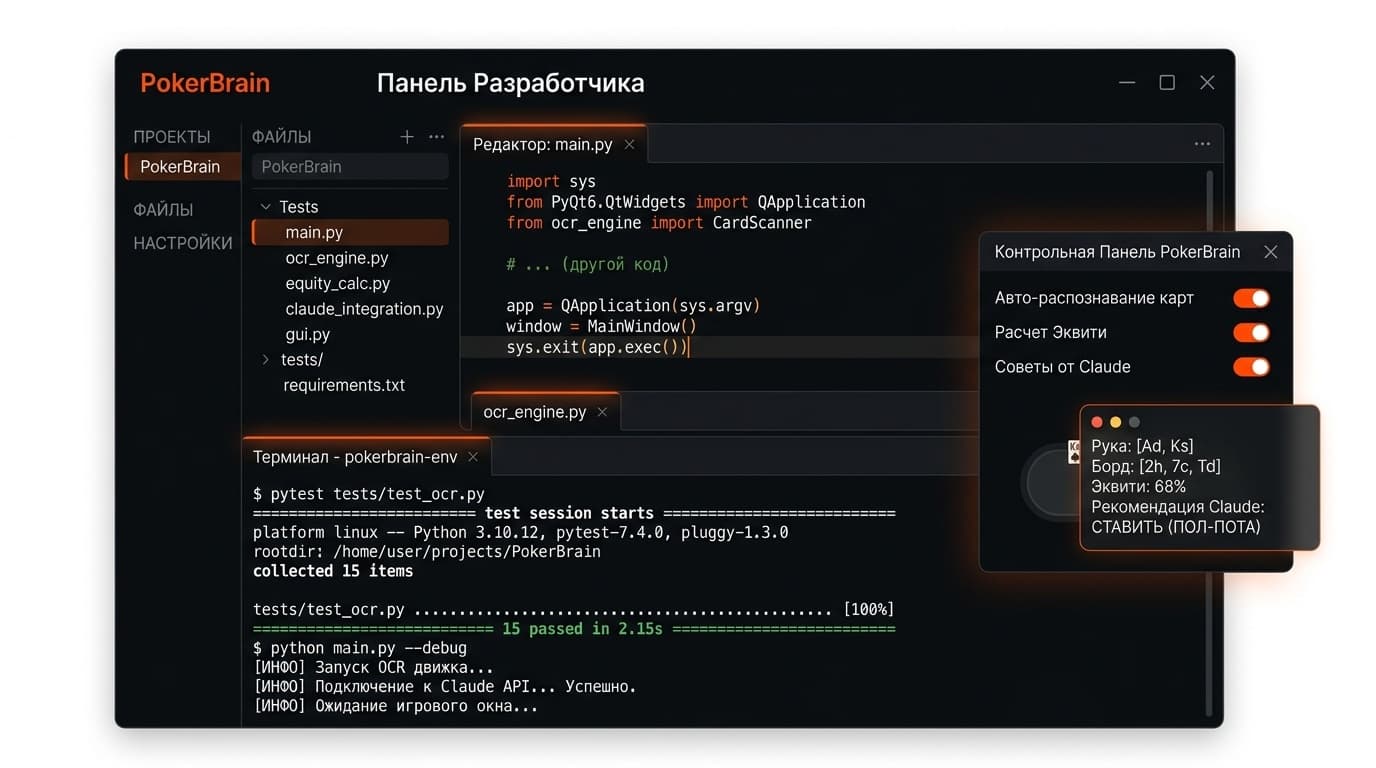Viewport: 1376px width, 768px height.
Task: Collapse the Tests folder
Action: click(265, 206)
